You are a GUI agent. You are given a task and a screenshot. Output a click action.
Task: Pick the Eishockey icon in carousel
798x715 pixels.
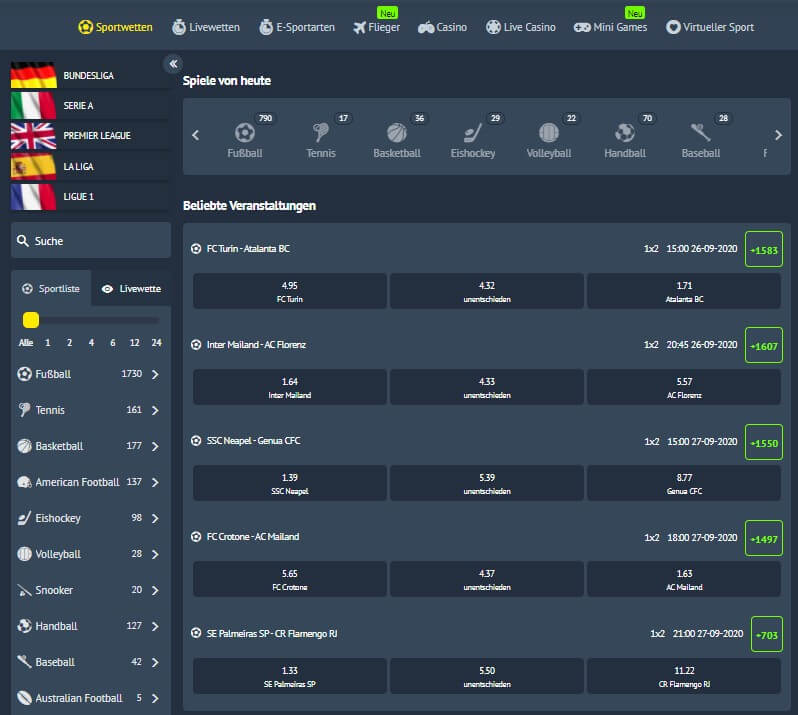pos(473,133)
